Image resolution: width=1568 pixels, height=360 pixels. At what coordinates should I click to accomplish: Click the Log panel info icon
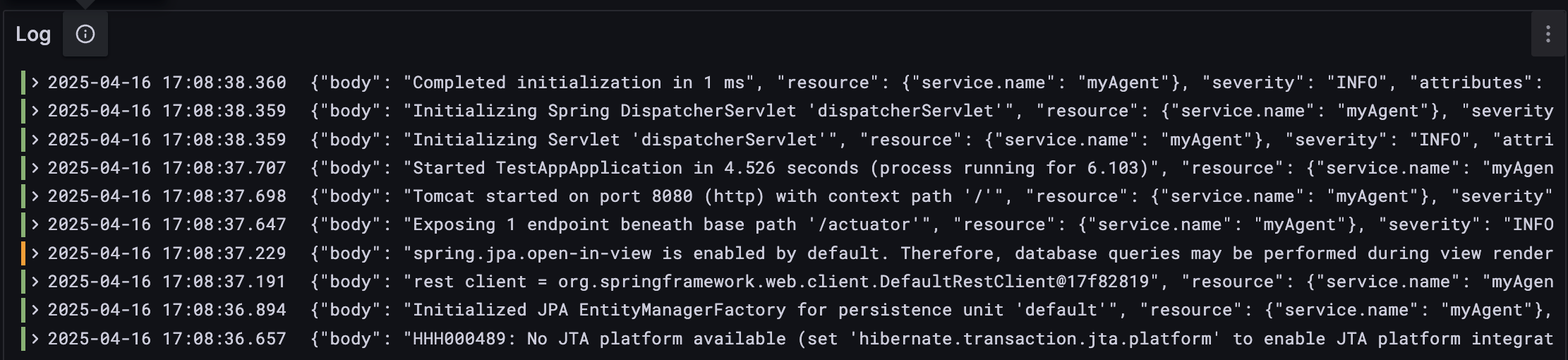(x=85, y=34)
